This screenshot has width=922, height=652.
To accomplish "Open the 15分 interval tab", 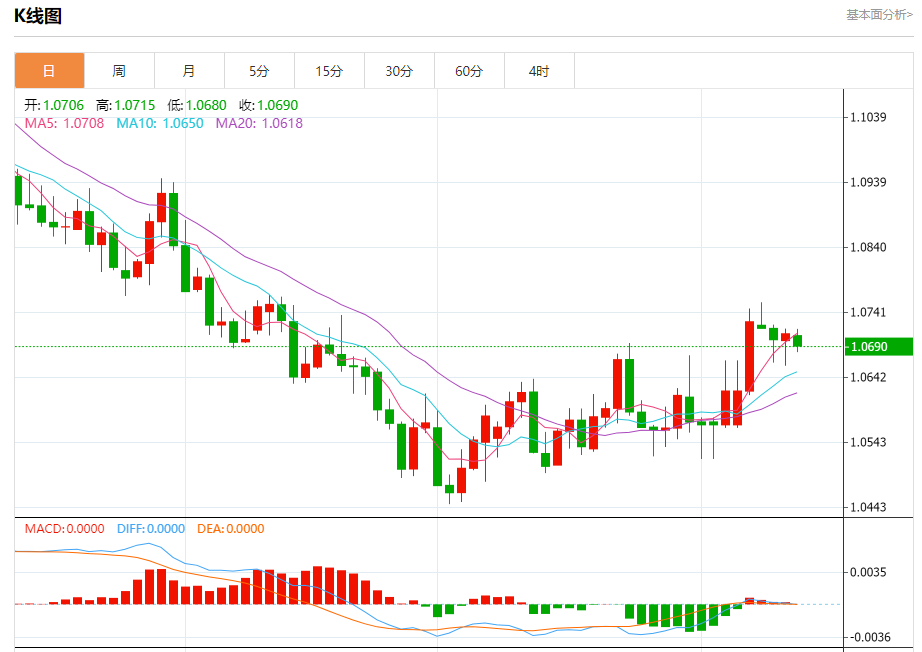I will (x=329, y=71).
